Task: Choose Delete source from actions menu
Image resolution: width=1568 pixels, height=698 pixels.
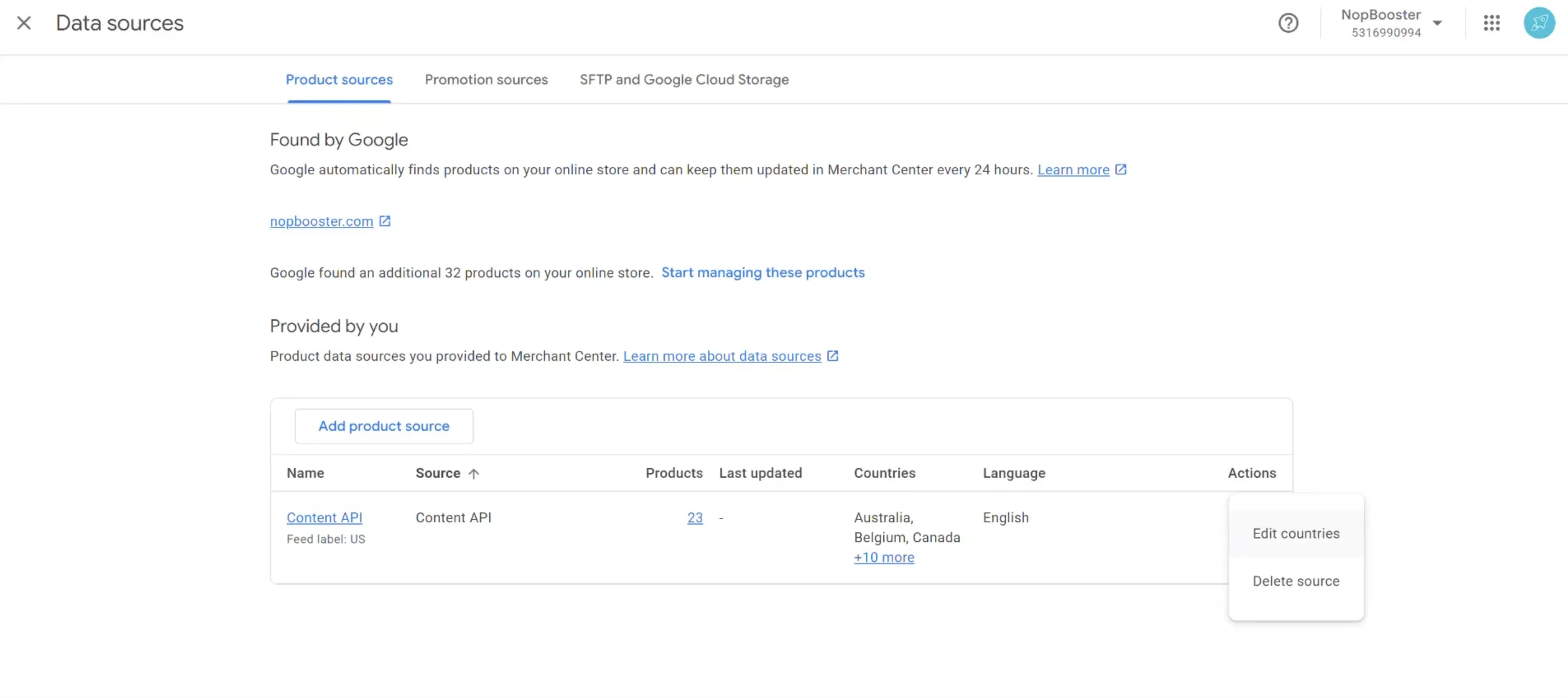Action: point(1296,581)
